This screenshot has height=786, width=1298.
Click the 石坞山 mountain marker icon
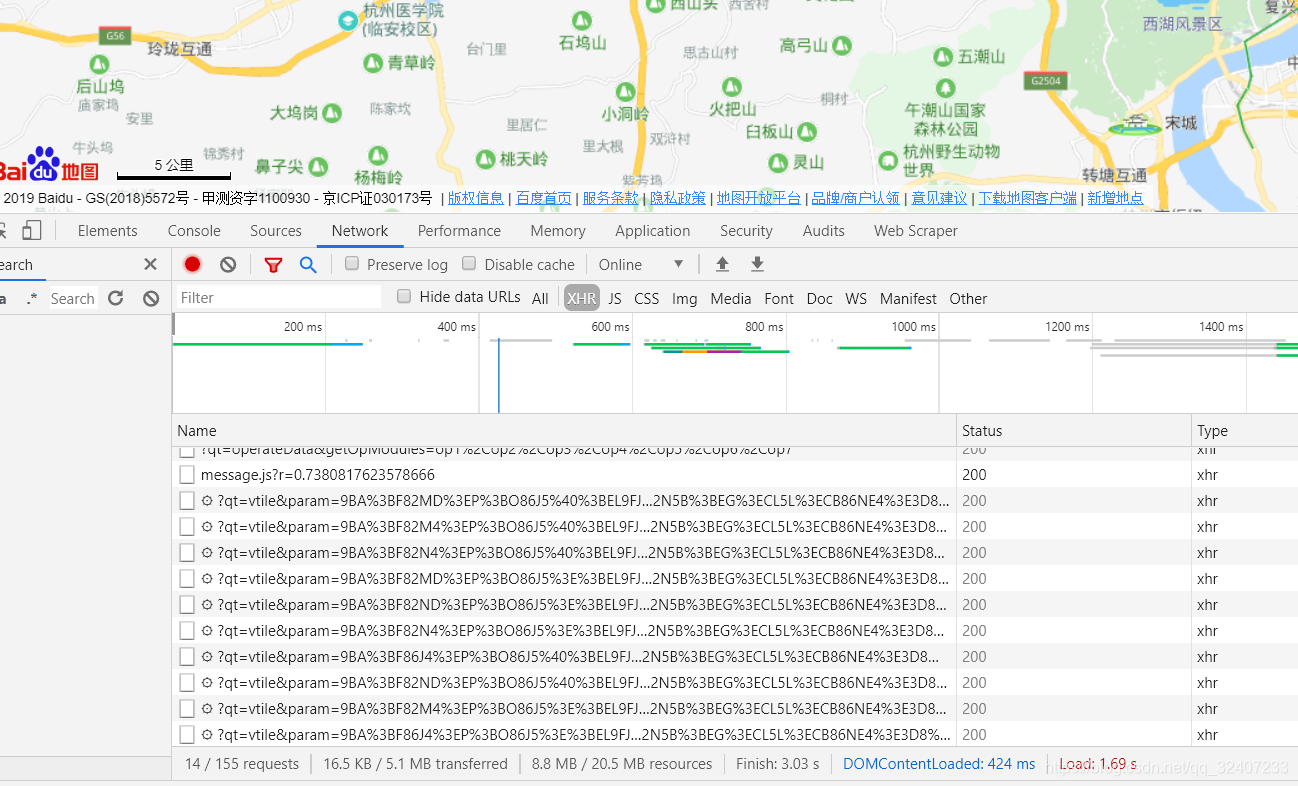pos(582,21)
